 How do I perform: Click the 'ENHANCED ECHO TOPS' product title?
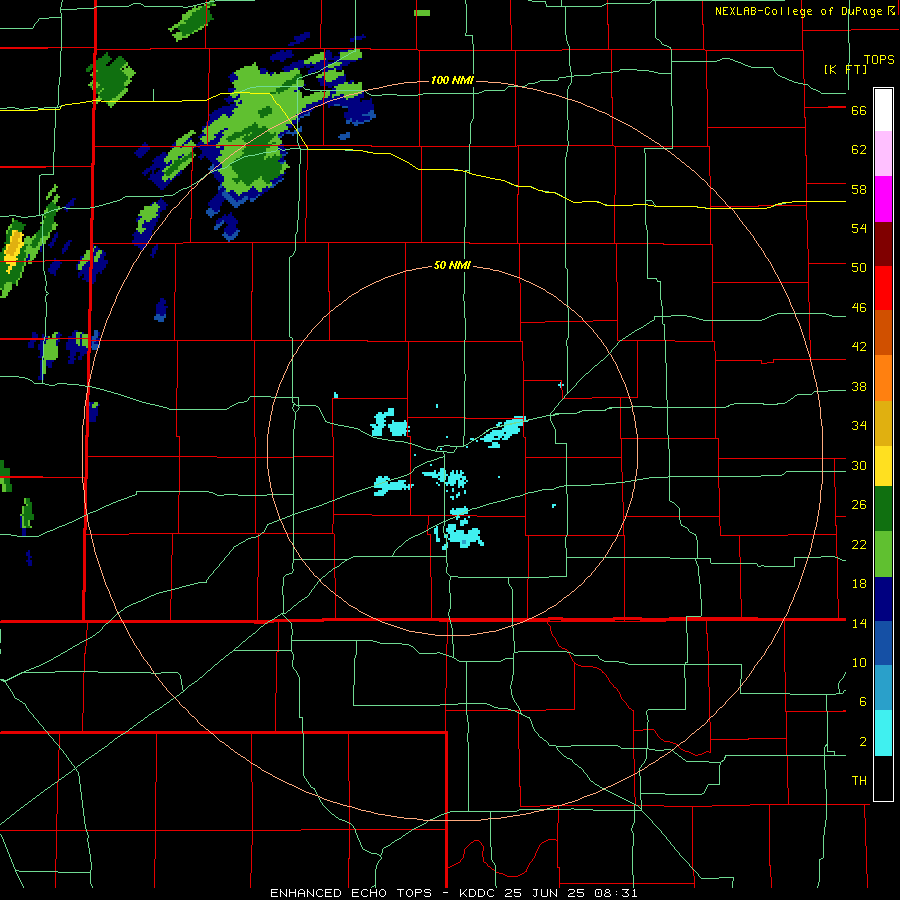(351, 893)
